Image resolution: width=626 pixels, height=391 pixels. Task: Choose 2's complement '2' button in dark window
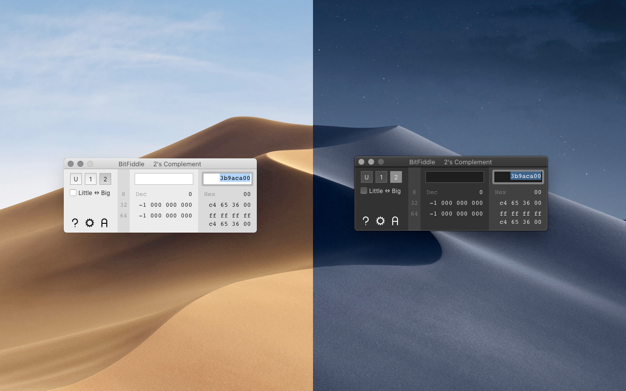coord(396,177)
